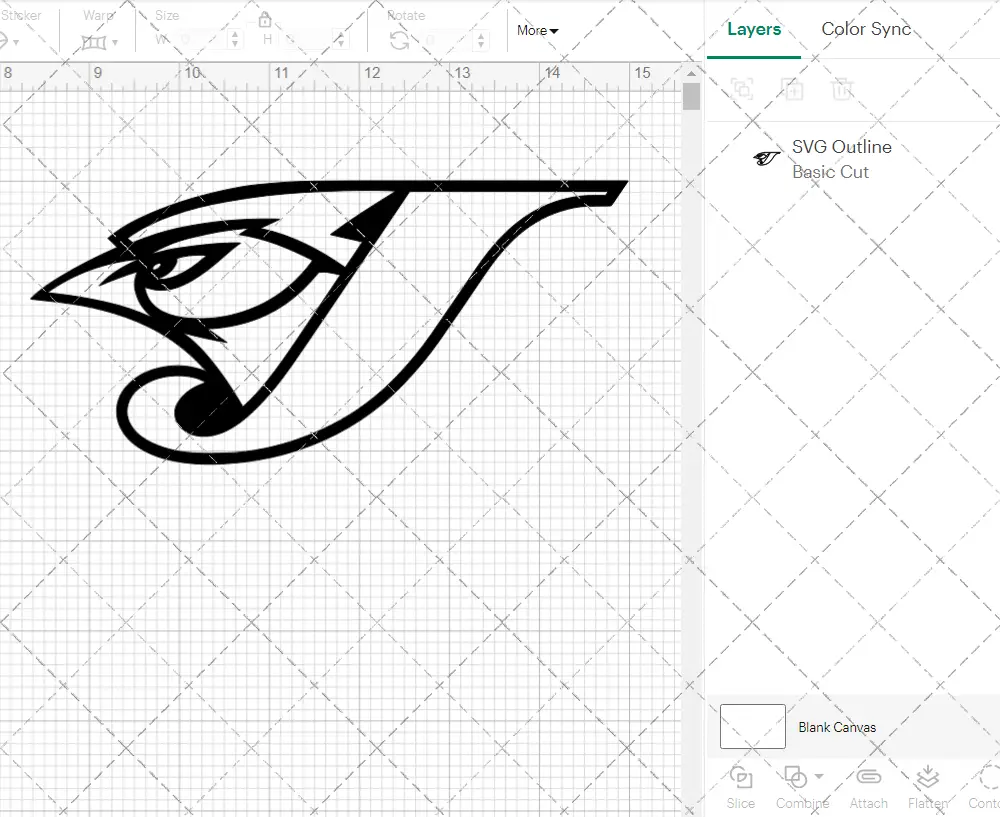The image size is (1000, 817).
Task: Click the Basic Cut operation text
Action: (830, 172)
